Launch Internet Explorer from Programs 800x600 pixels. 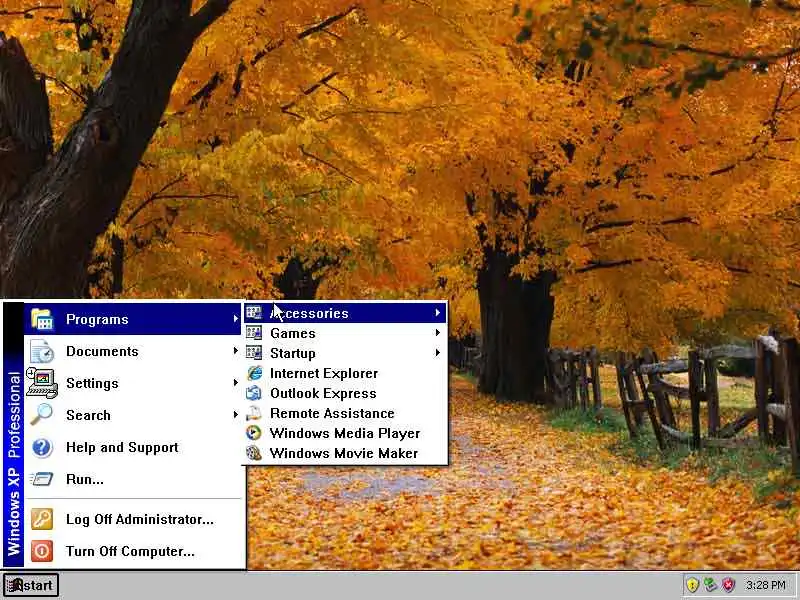click(x=345, y=373)
